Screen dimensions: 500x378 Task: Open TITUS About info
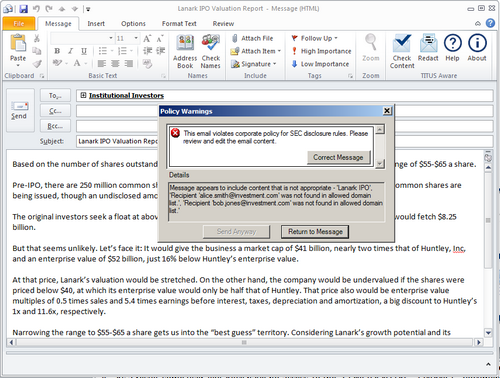point(477,48)
